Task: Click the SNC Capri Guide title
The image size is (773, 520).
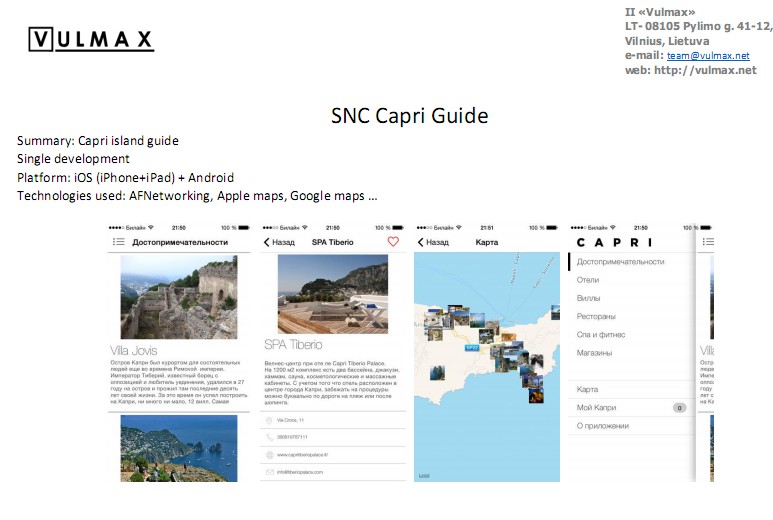Action: (409, 116)
